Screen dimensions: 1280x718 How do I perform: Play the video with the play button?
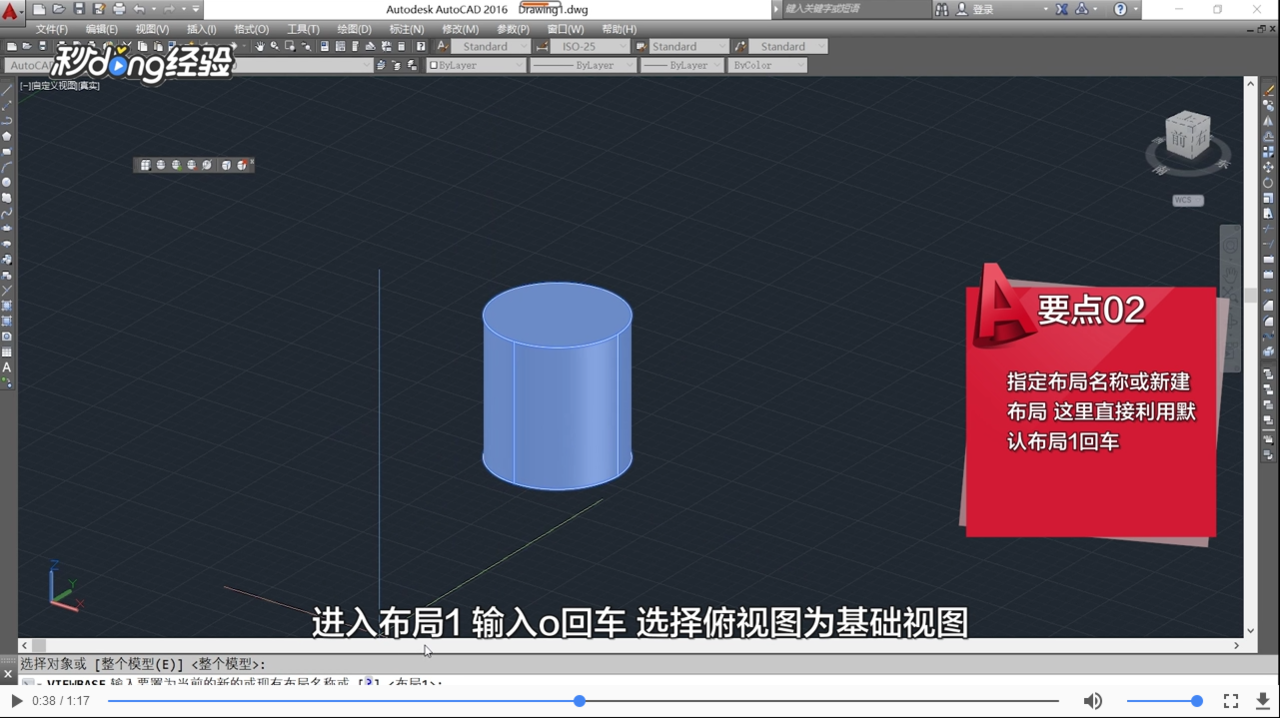tap(16, 701)
